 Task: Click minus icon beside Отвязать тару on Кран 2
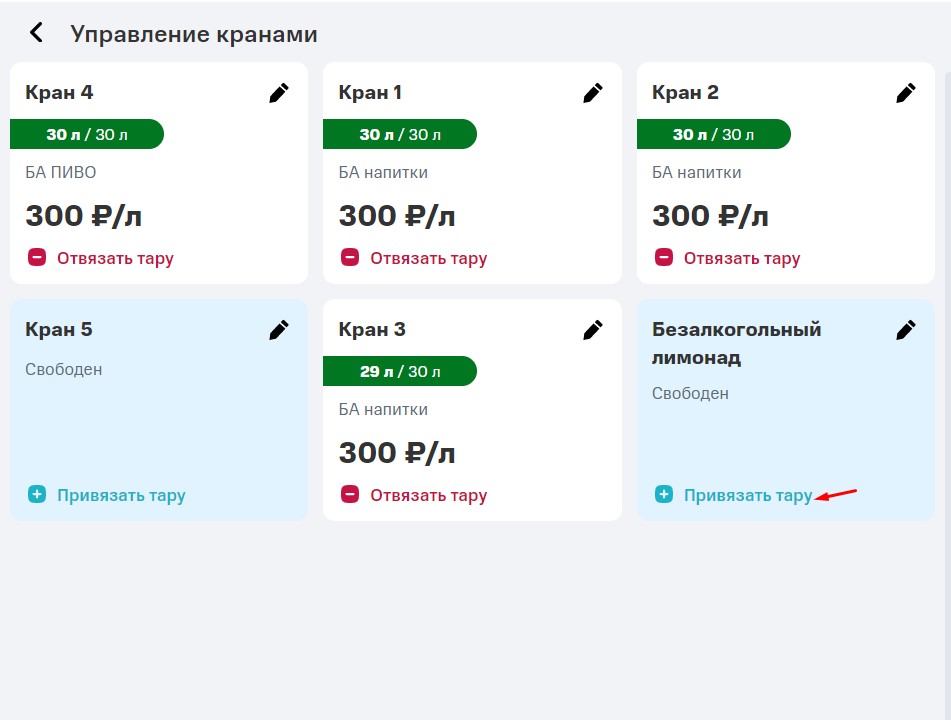point(663,258)
